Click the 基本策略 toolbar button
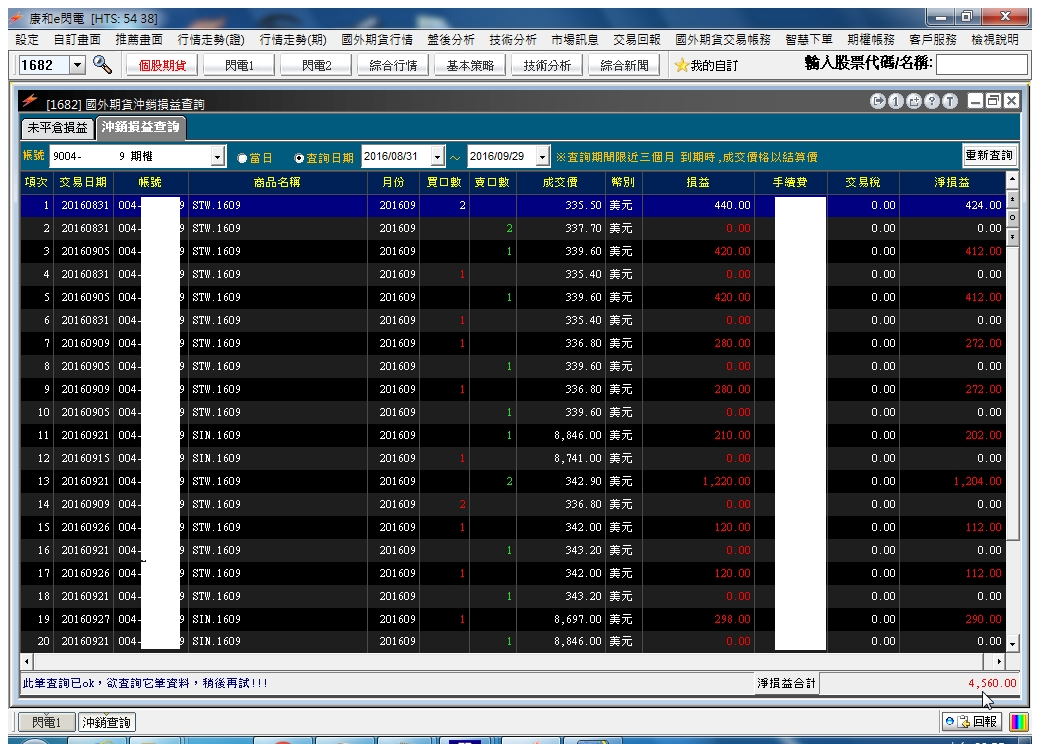The image size is (1040, 744). click(470, 65)
